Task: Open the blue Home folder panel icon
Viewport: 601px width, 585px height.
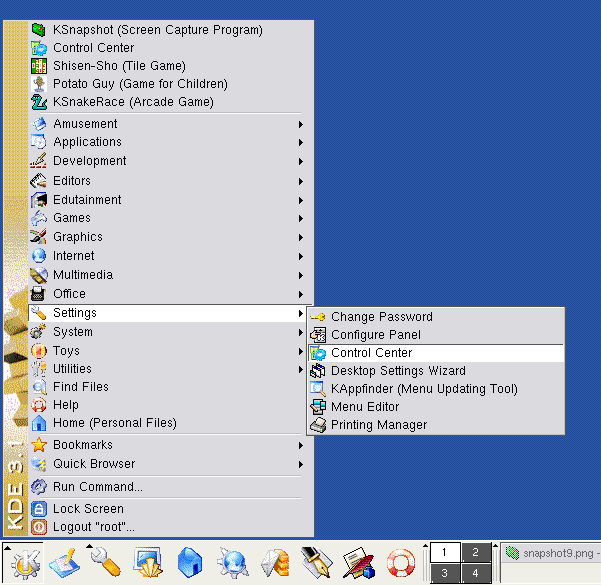Action: click(x=190, y=563)
